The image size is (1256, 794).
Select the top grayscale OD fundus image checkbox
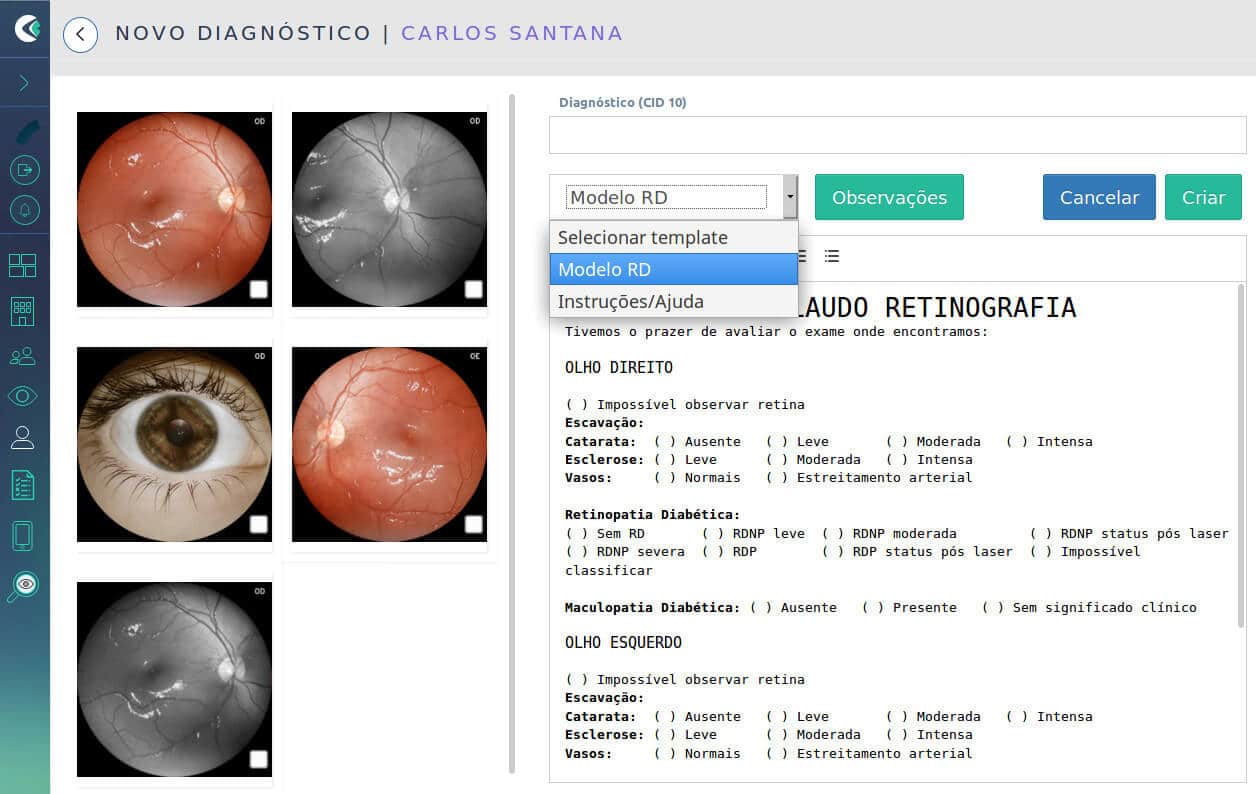(473, 289)
